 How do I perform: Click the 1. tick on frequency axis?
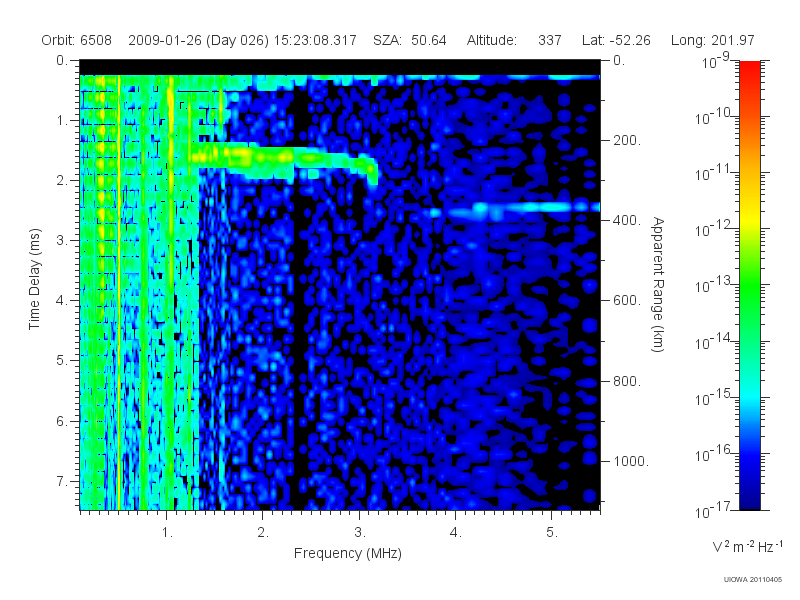167,533
